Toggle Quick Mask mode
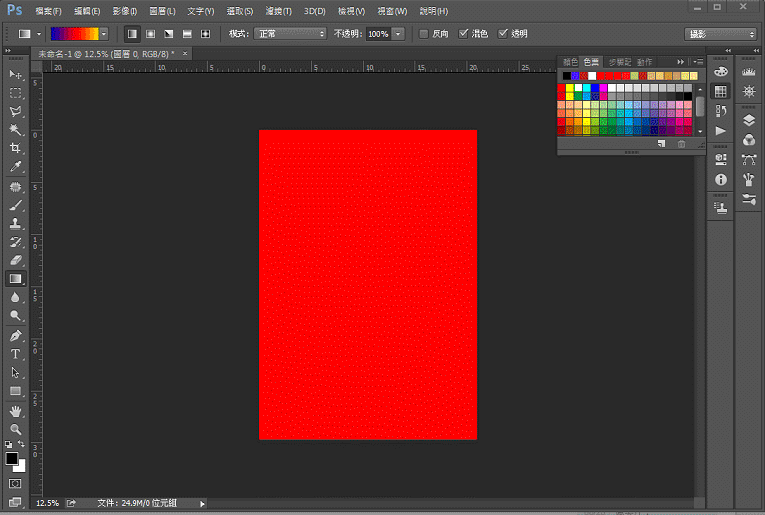The width and height of the screenshot is (765, 515). pos(15,483)
